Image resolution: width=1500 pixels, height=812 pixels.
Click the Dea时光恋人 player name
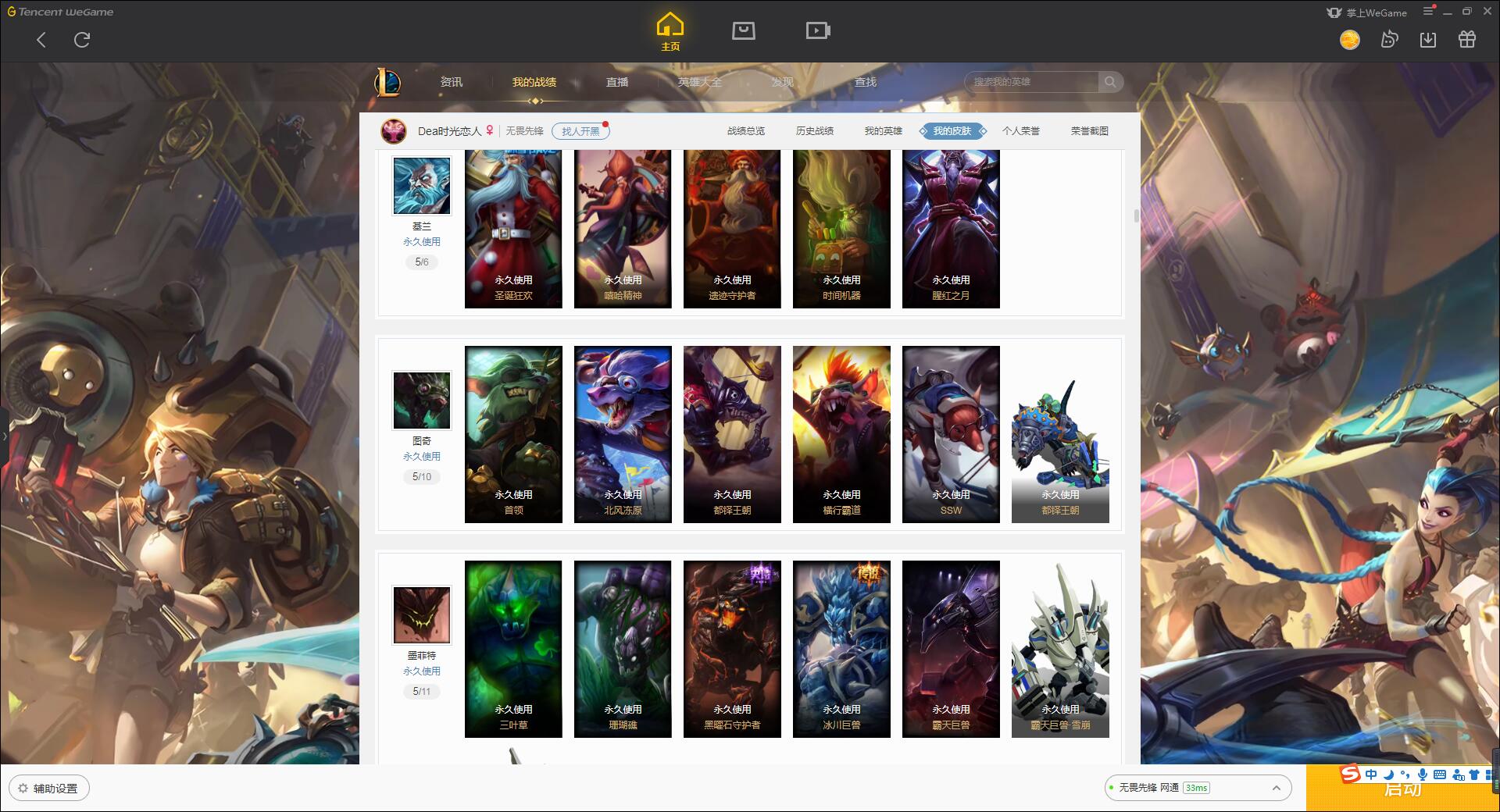[449, 131]
